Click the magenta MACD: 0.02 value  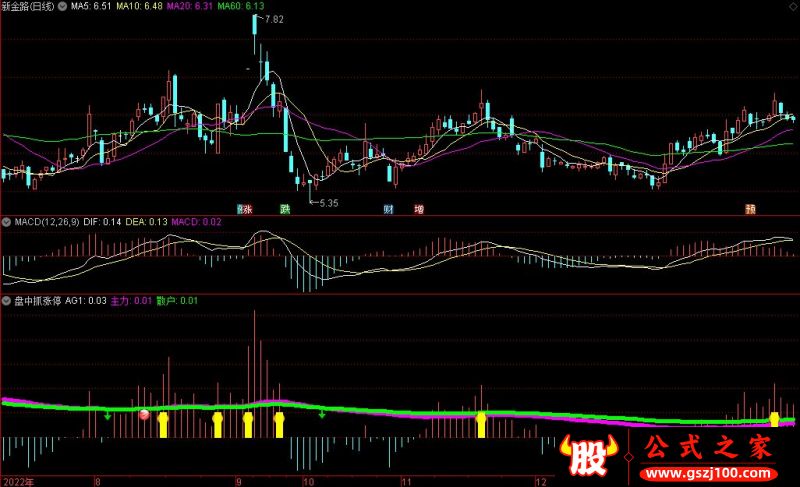[196, 222]
